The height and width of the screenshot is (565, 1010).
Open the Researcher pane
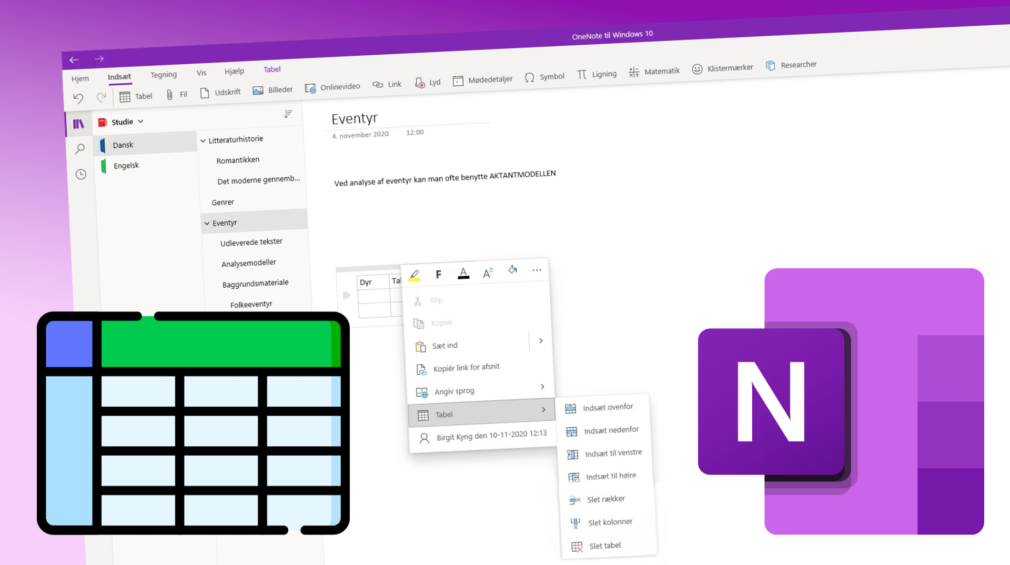click(791, 65)
